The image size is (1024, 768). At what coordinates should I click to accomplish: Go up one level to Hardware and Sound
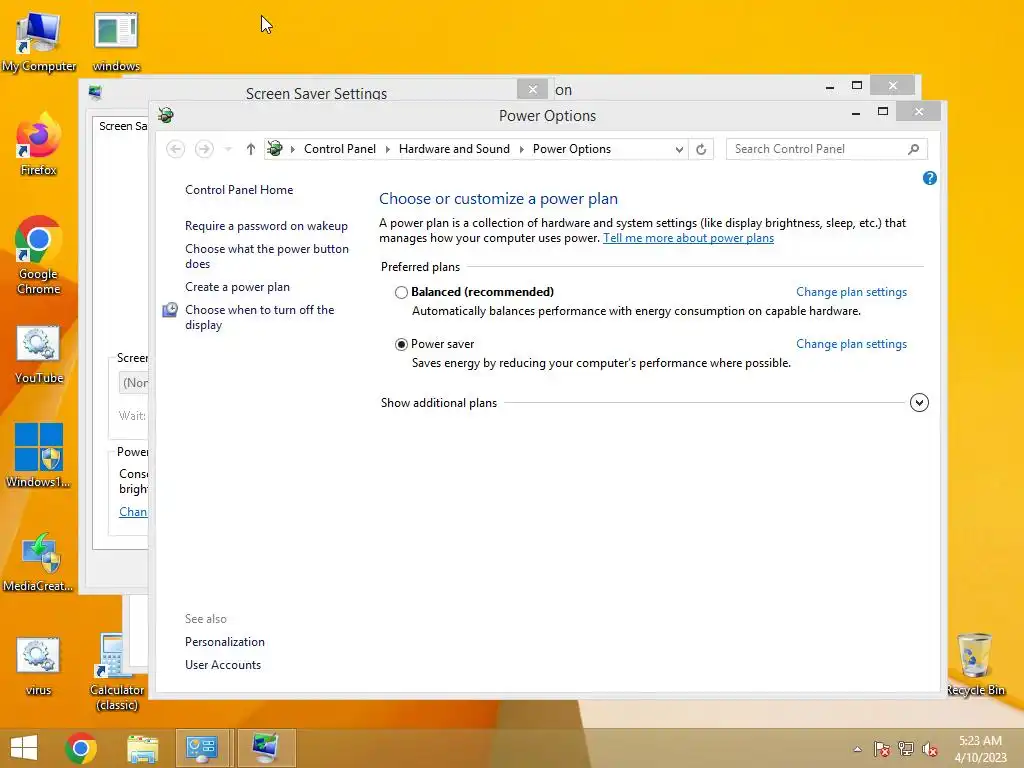point(250,149)
